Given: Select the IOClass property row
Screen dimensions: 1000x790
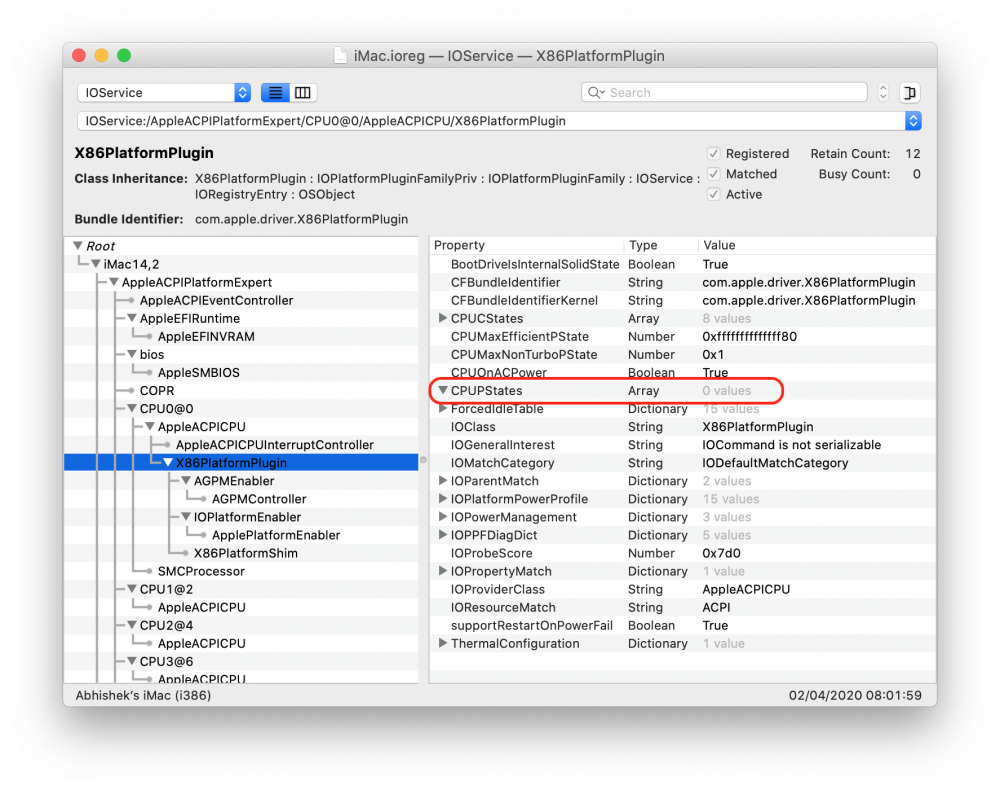Looking at the screenshot, I should click(x=682, y=427).
